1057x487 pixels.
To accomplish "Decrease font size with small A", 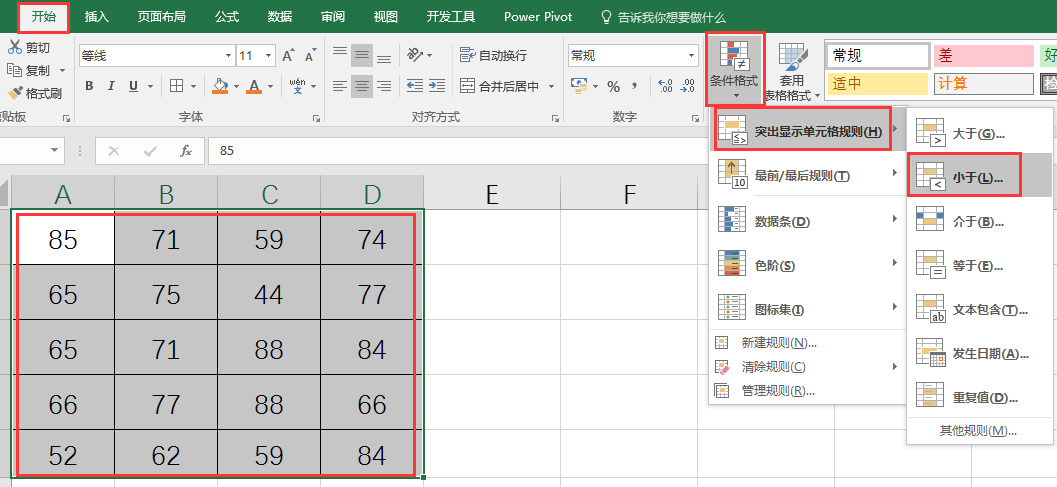I will (x=309, y=56).
